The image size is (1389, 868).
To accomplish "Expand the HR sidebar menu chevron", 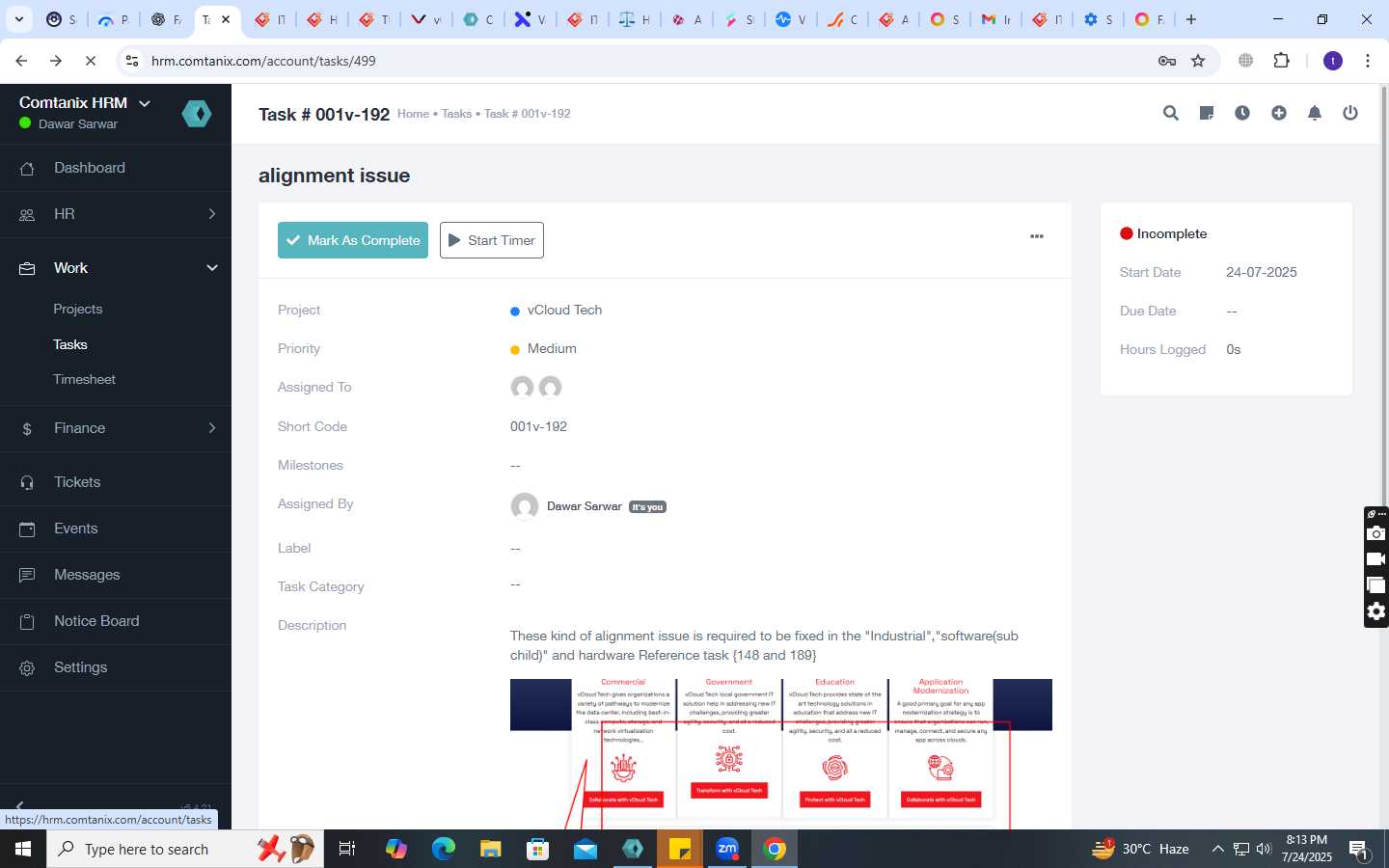I will coord(212,214).
